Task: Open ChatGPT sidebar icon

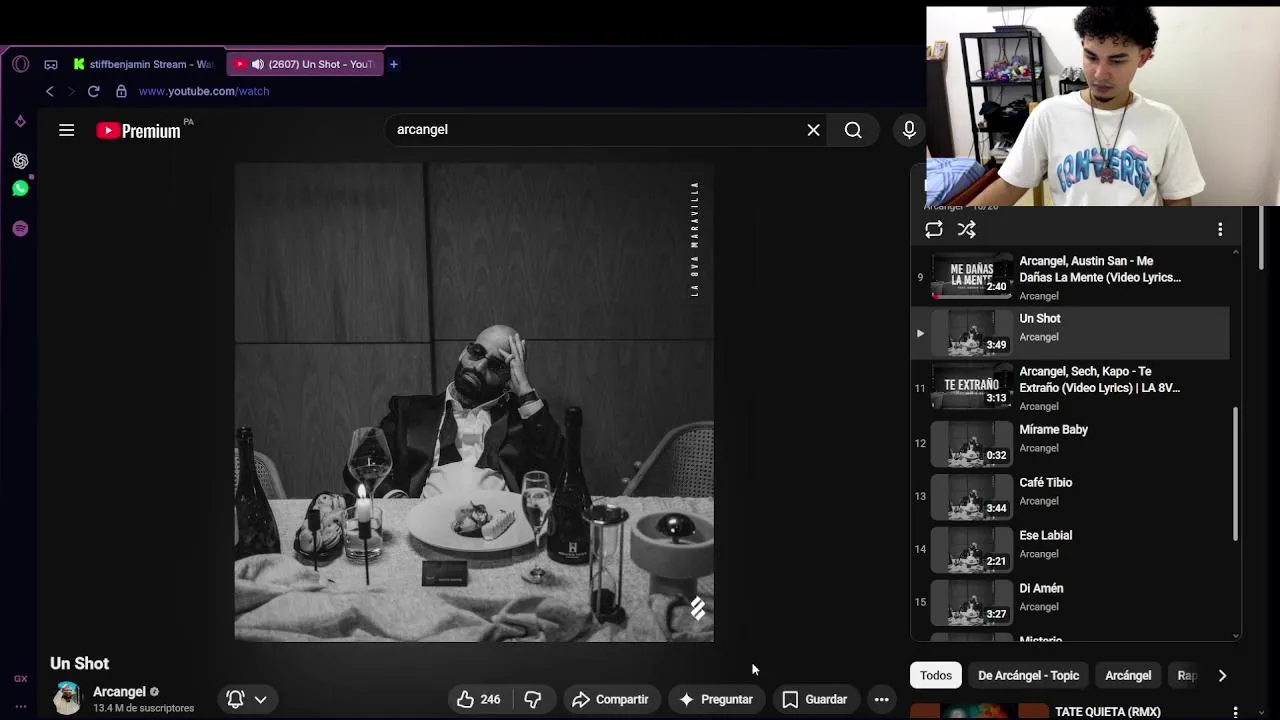Action: point(20,161)
